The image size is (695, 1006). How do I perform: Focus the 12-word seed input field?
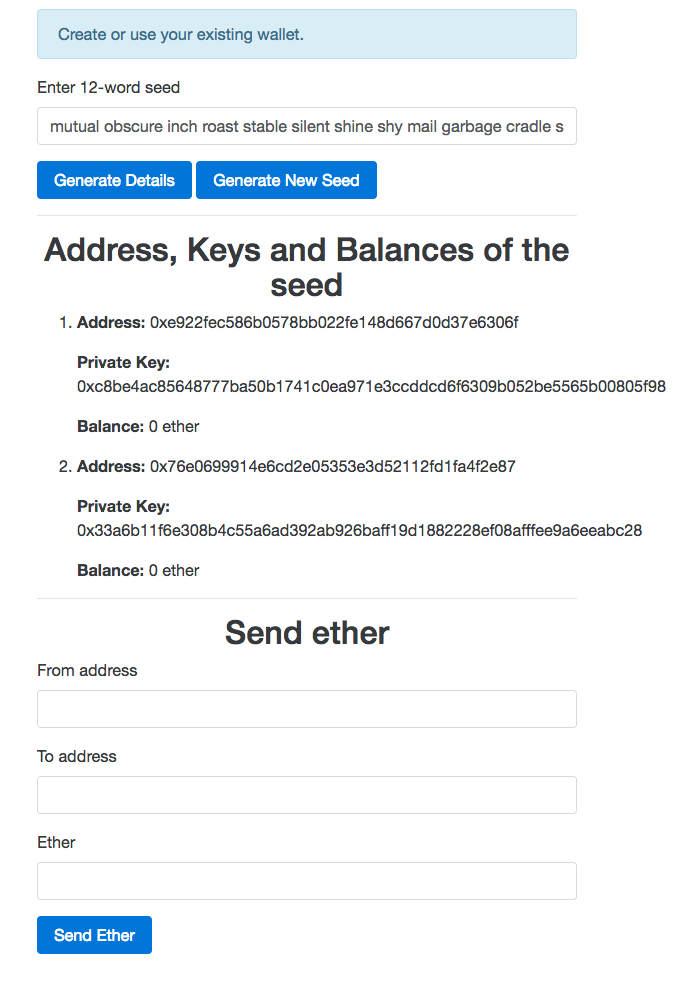tap(306, 126)
